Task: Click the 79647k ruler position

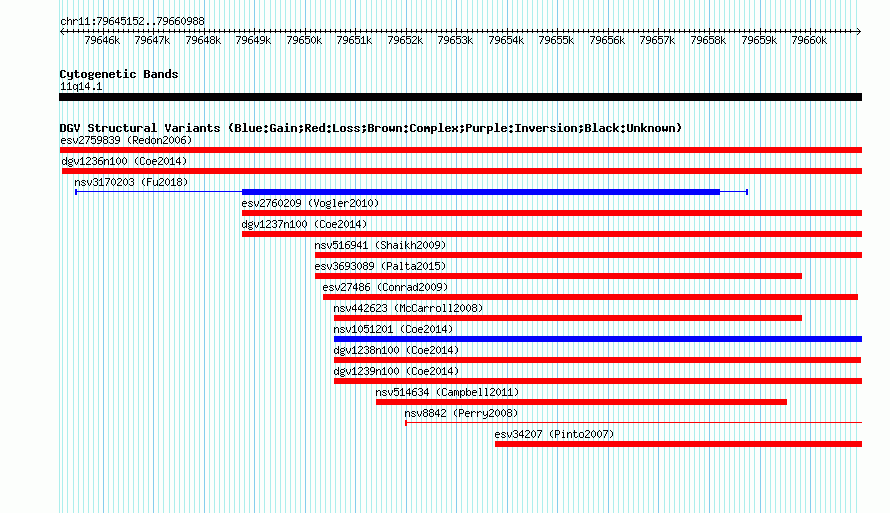Action: (152, 40)
